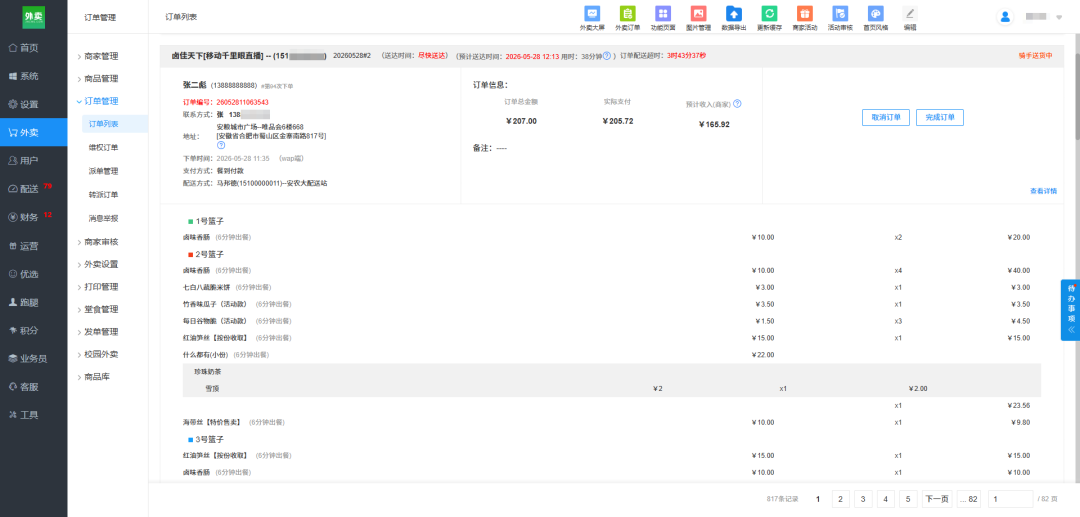Open 图片管理 image manager icon

pos(698,13)
